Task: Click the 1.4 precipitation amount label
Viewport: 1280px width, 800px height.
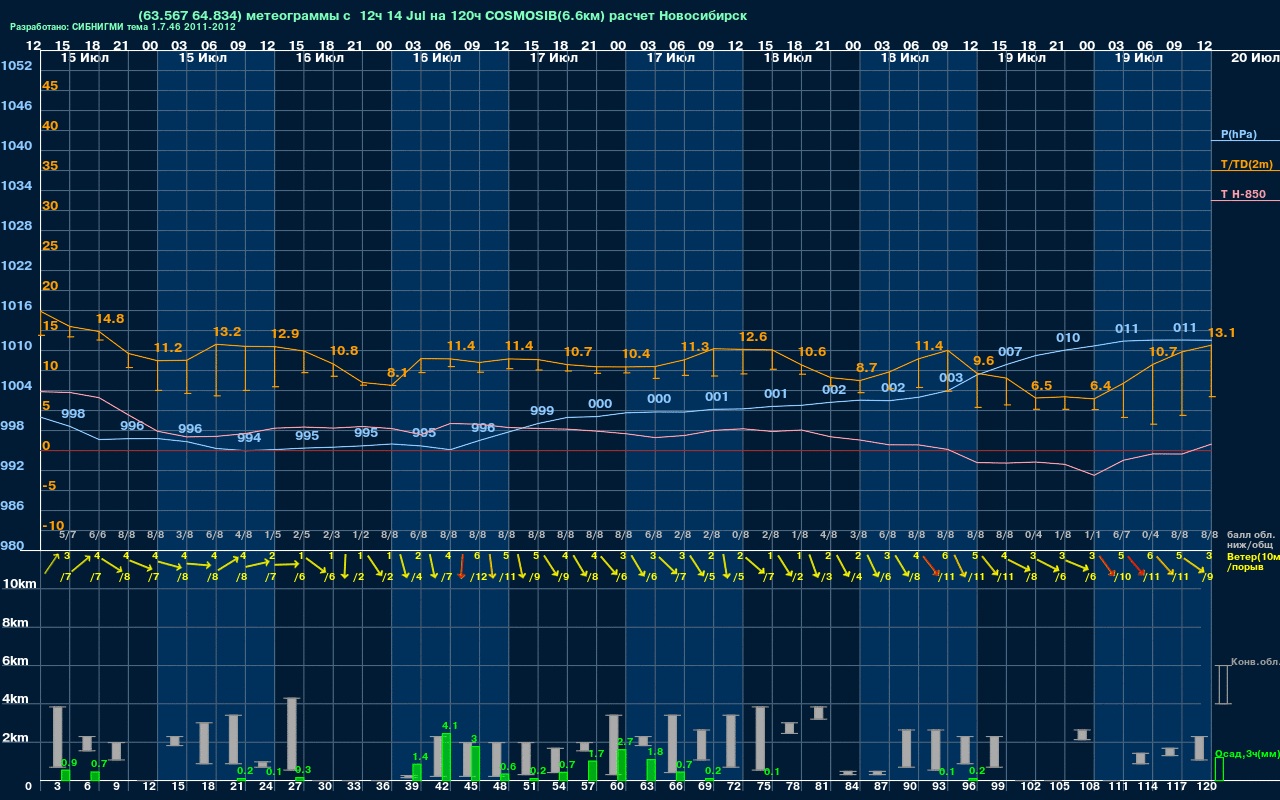Action: click(x=420, y=757)
